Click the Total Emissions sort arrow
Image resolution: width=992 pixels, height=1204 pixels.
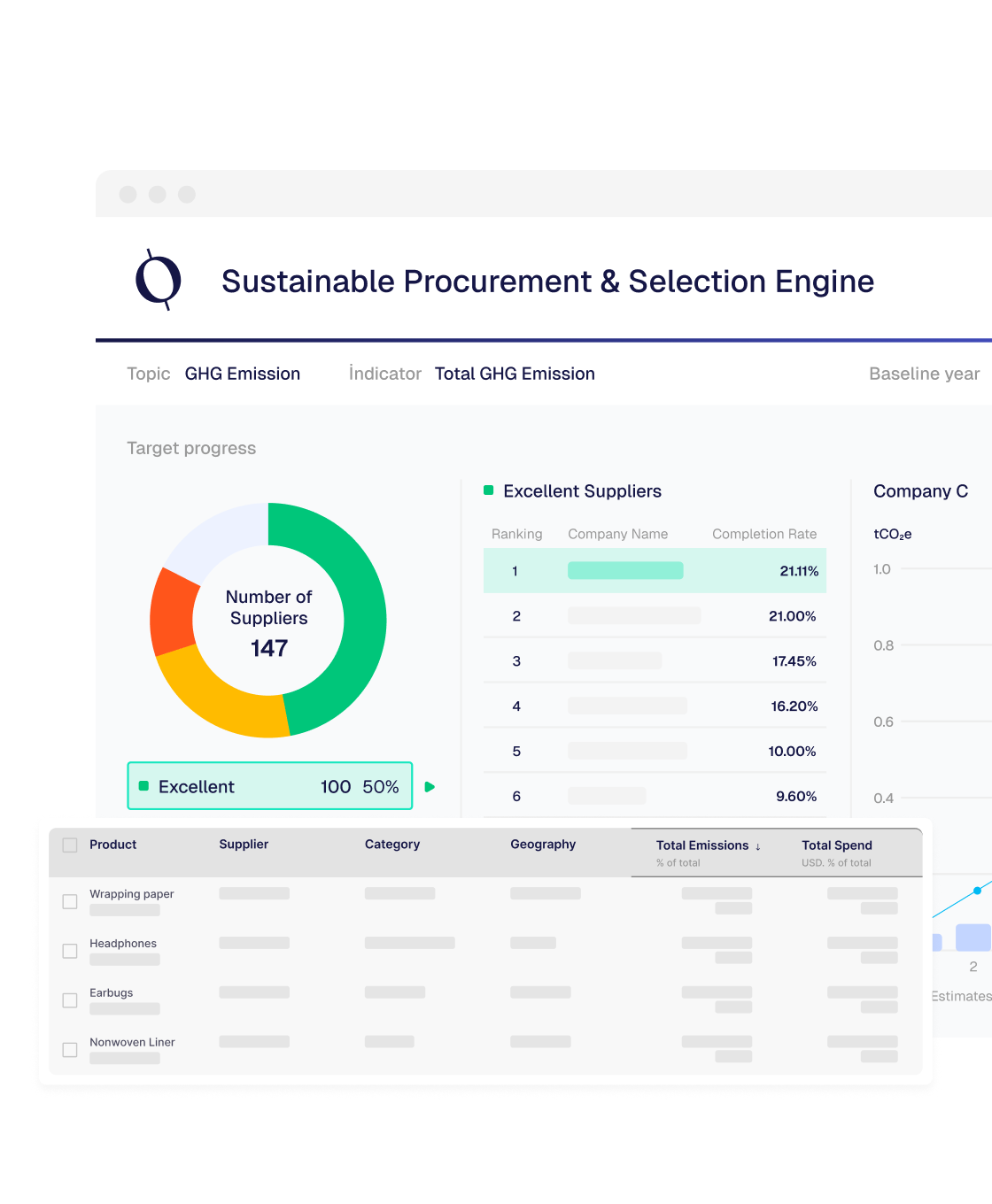coord(758,847)
